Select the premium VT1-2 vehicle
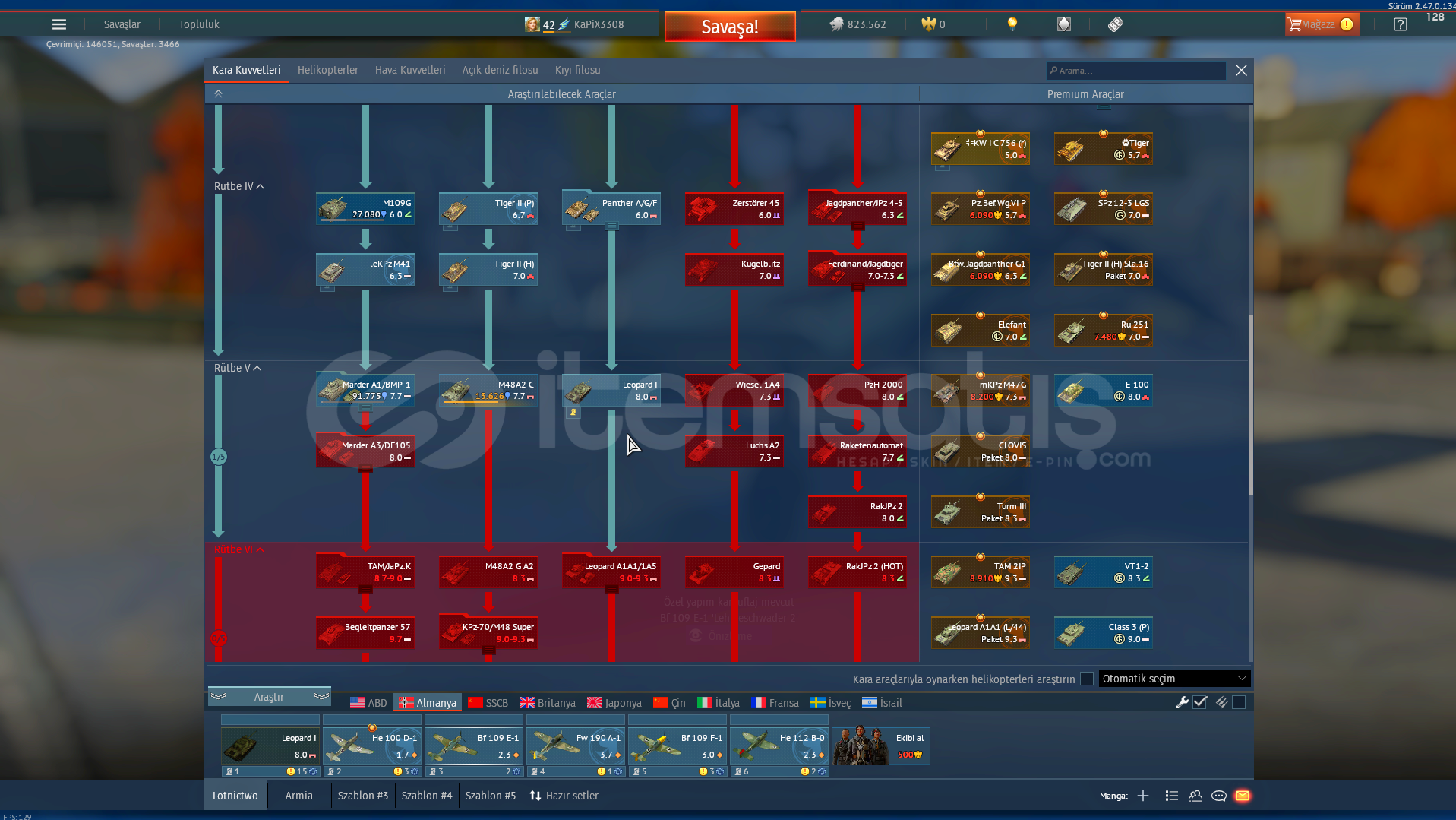The image size is (1456, 820). click(x=1104, y=572)
